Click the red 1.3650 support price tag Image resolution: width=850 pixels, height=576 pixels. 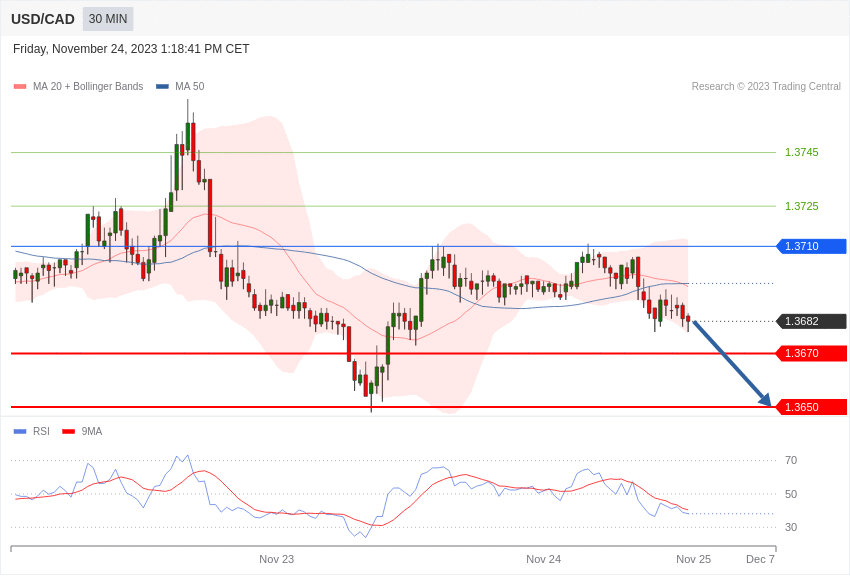812,407
